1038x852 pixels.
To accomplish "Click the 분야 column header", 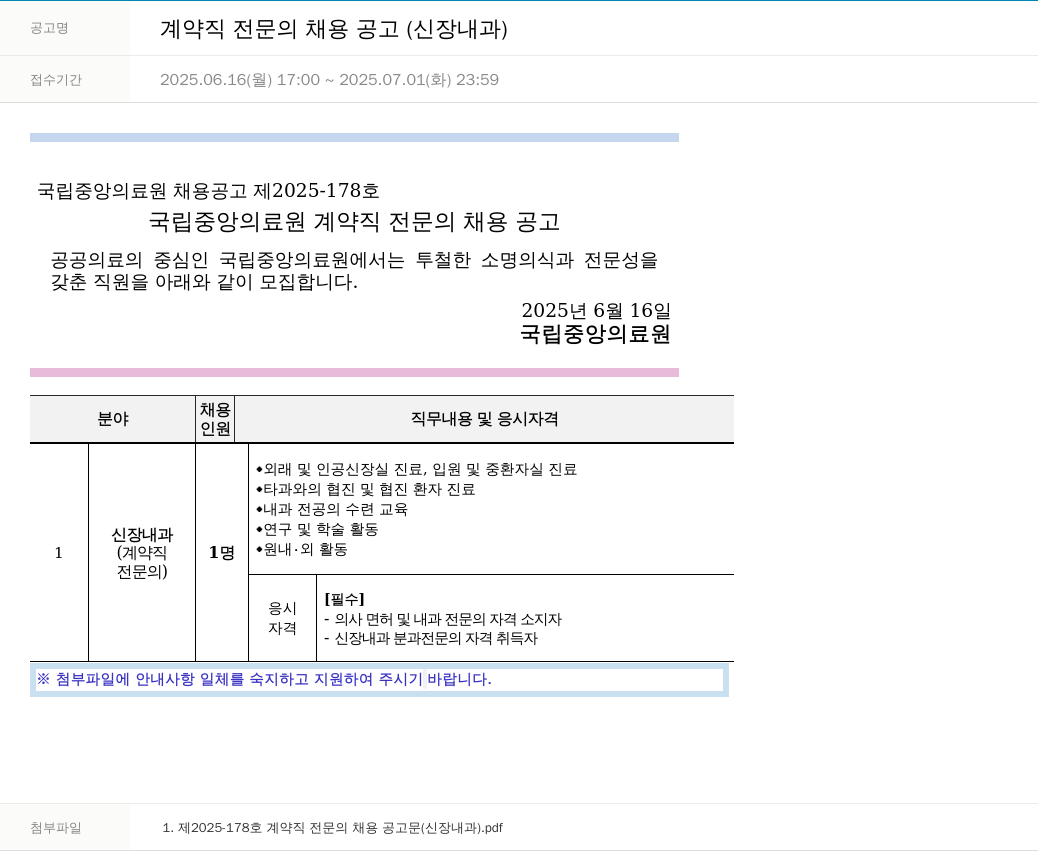I will tap(113, 419).
